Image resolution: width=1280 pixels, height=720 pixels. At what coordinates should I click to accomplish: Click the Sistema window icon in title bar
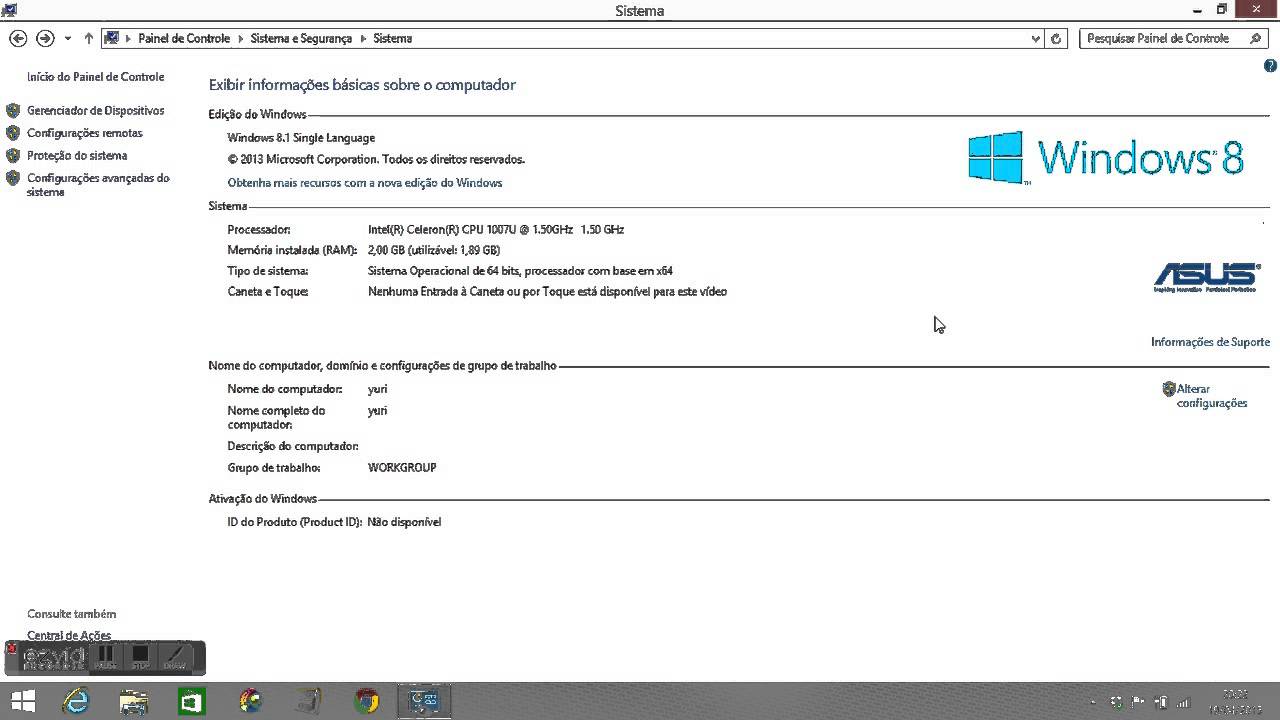[9, 10]
